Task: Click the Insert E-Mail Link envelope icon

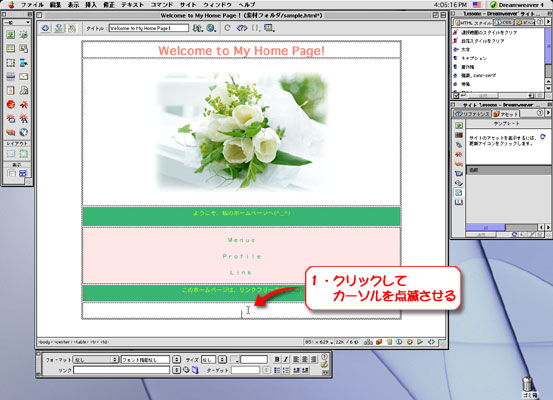Action: pyautogui.click(x=24, y=77)
